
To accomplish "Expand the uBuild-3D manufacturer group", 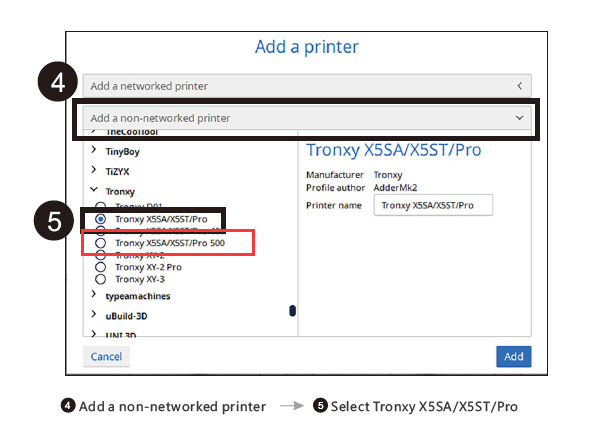I will coord(94,314).
